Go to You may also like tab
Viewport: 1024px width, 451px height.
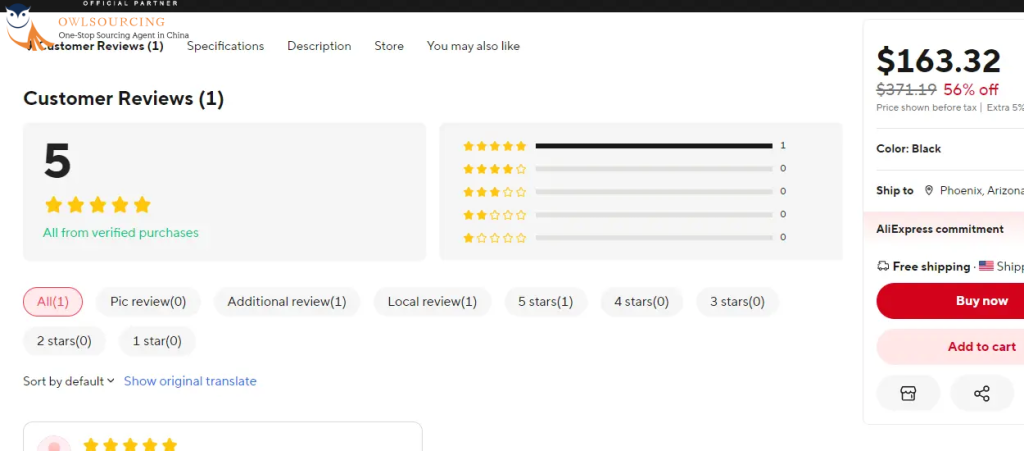tap(473, 46)
